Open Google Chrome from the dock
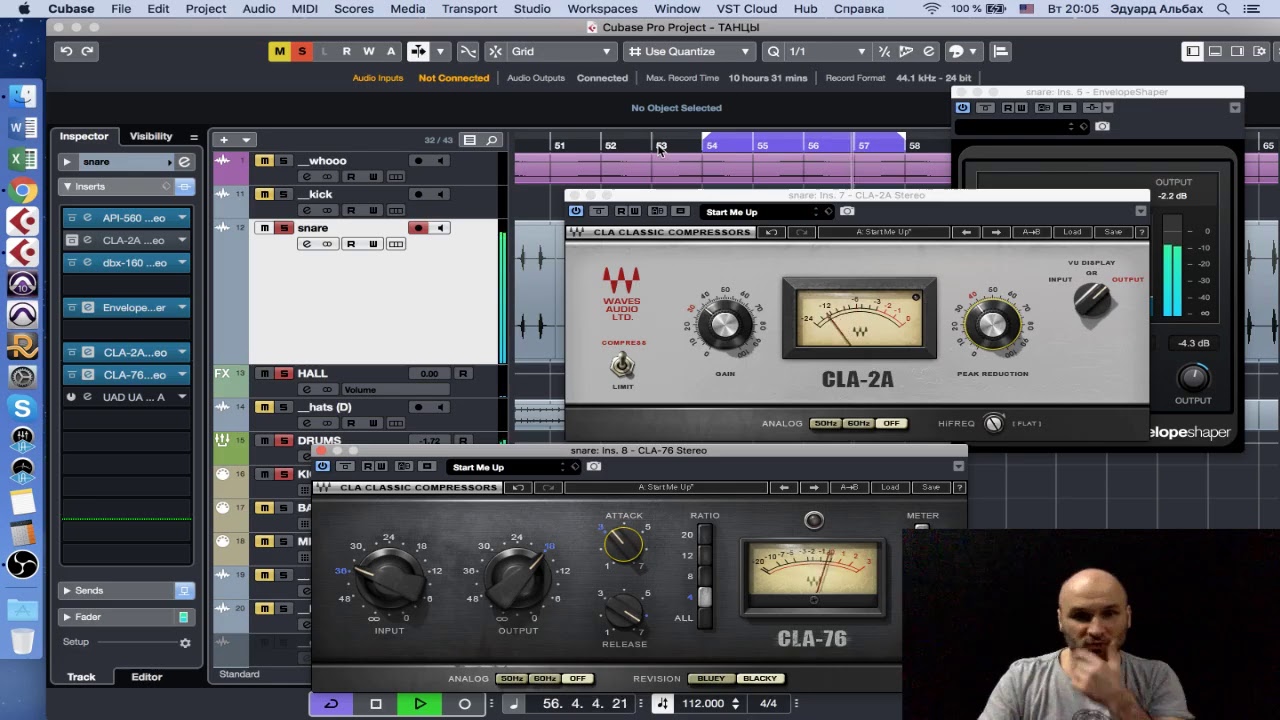 coord(22,190)
